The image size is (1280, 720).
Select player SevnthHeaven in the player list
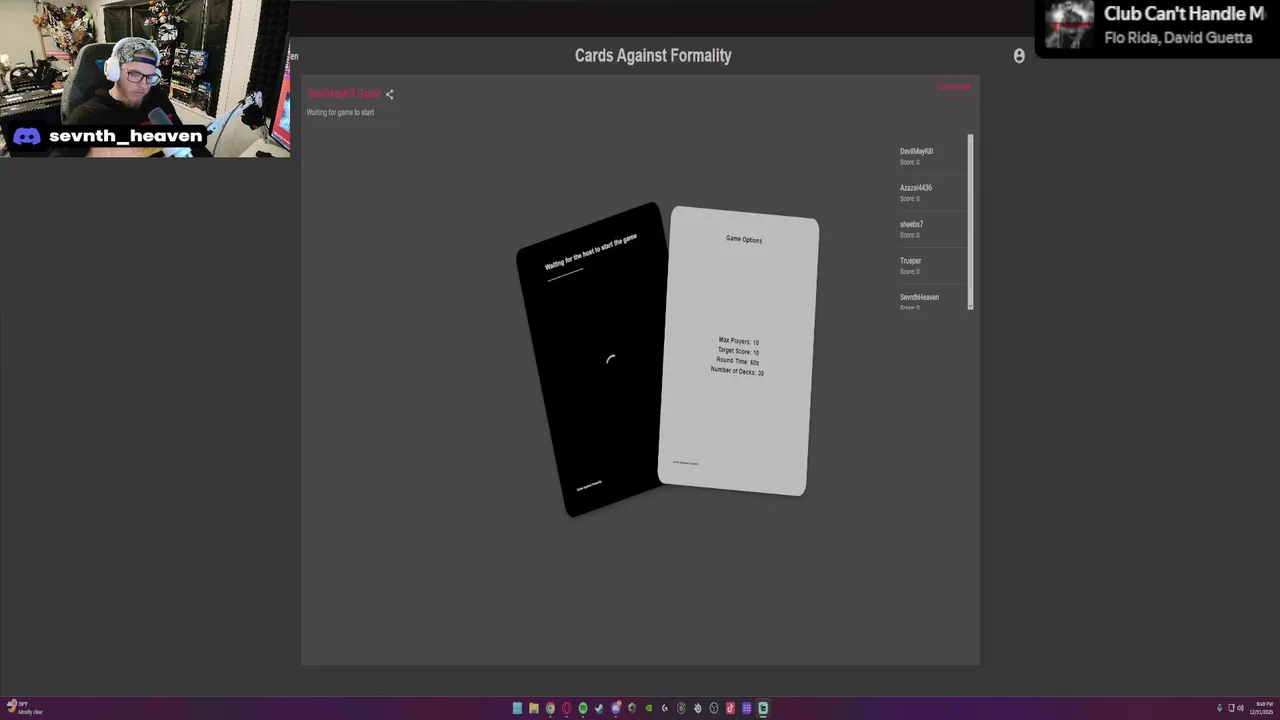[x=931, y=300]
